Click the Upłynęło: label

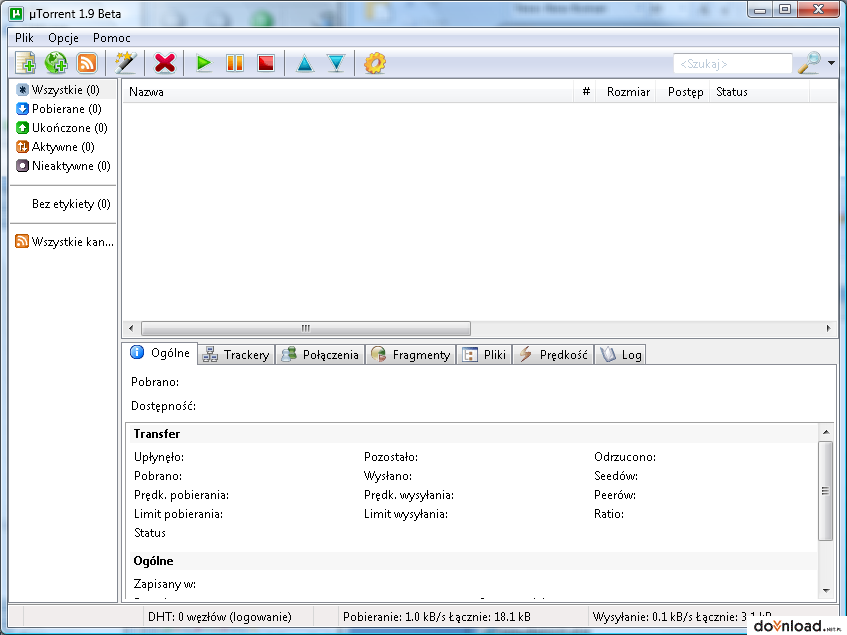159,457
